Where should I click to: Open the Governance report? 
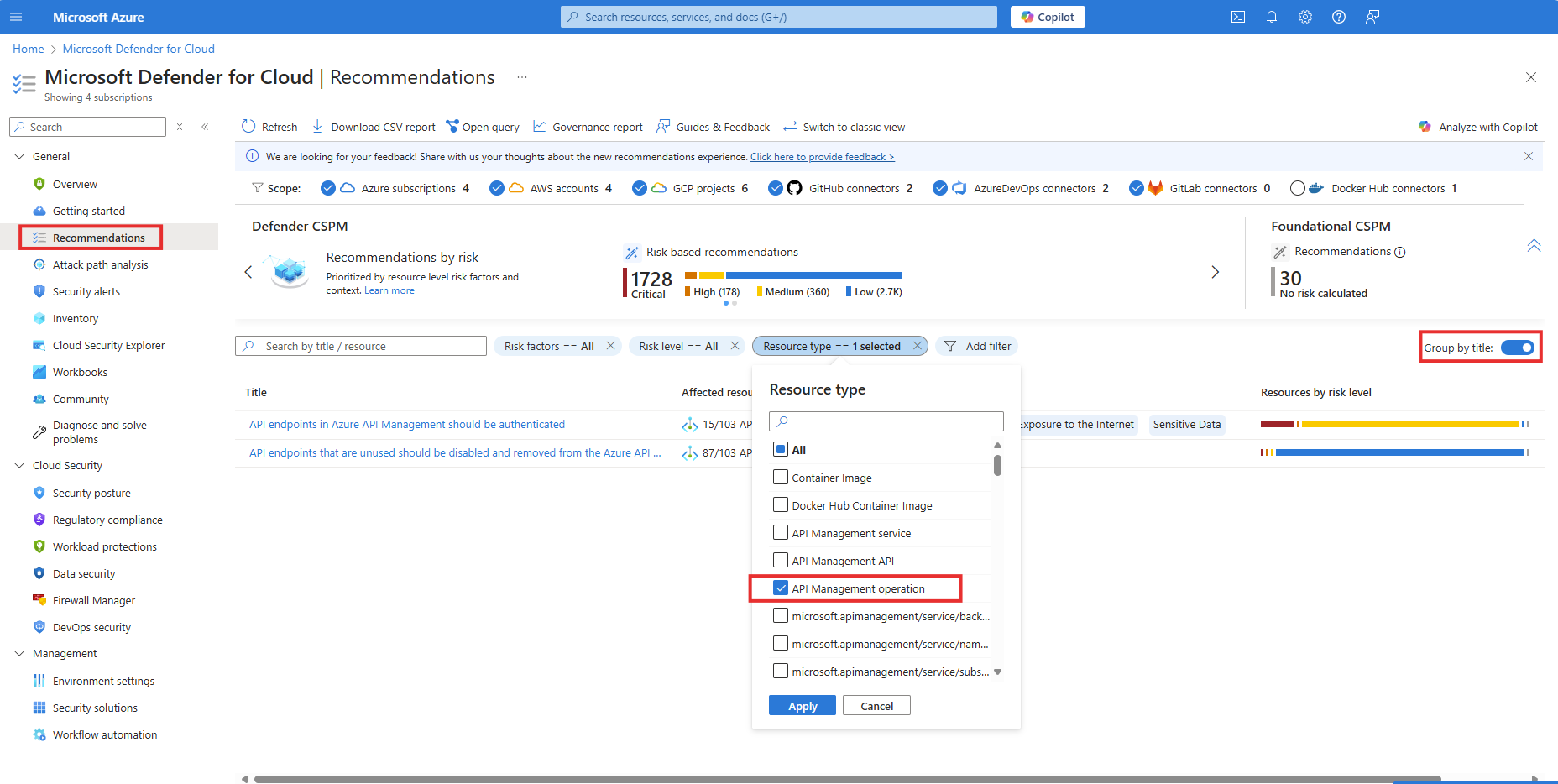click(x=588, y=127)
